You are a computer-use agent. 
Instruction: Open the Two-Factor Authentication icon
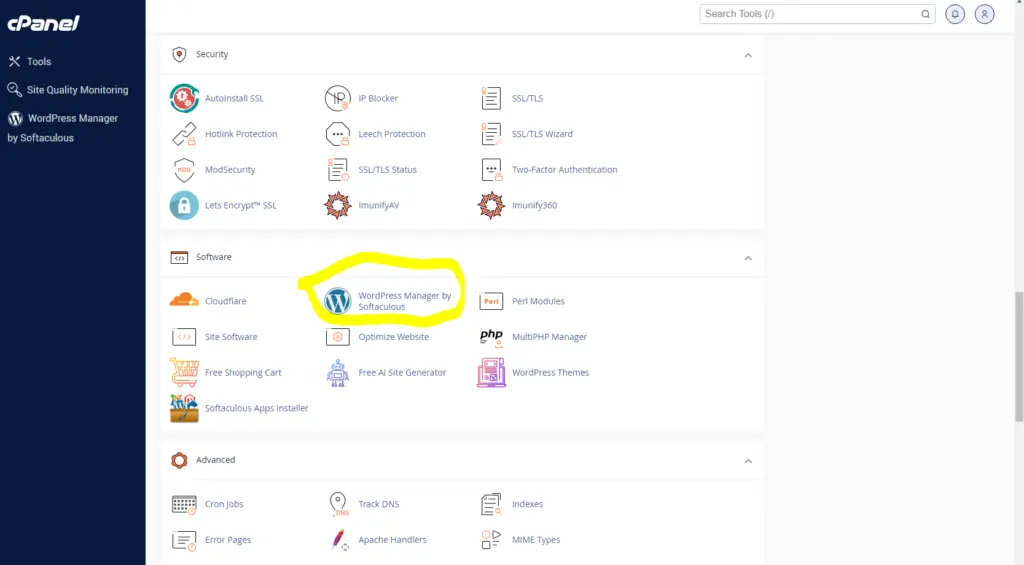[491, 170]
